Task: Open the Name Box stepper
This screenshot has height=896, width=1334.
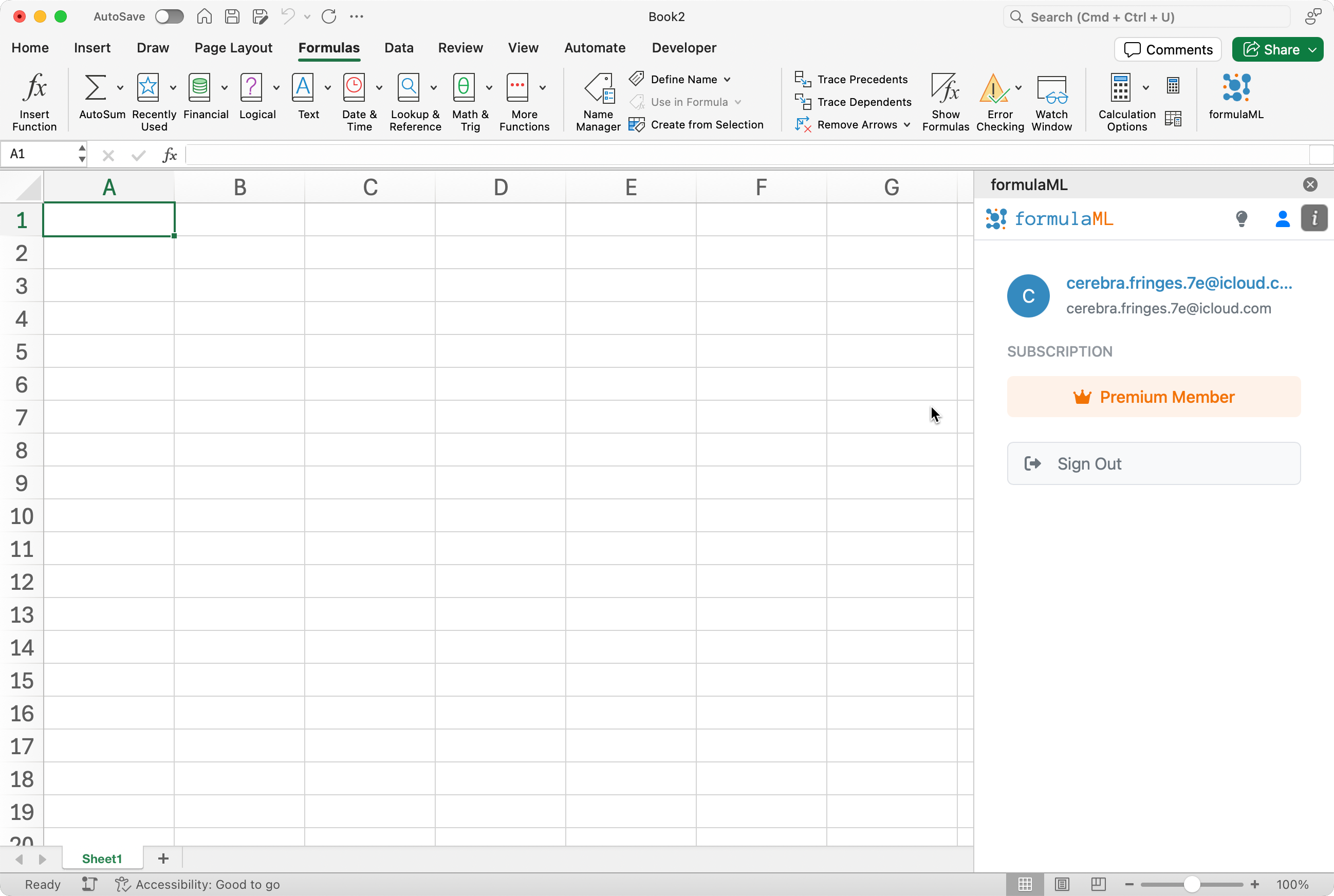Action: coord(82,154)
